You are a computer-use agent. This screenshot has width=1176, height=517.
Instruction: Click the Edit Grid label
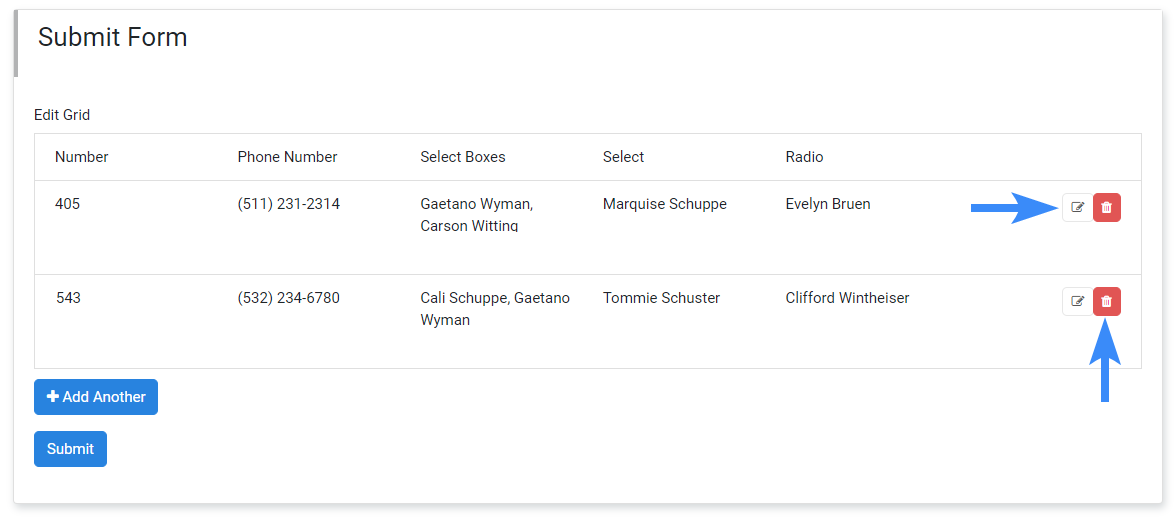(x=62, y=115)
